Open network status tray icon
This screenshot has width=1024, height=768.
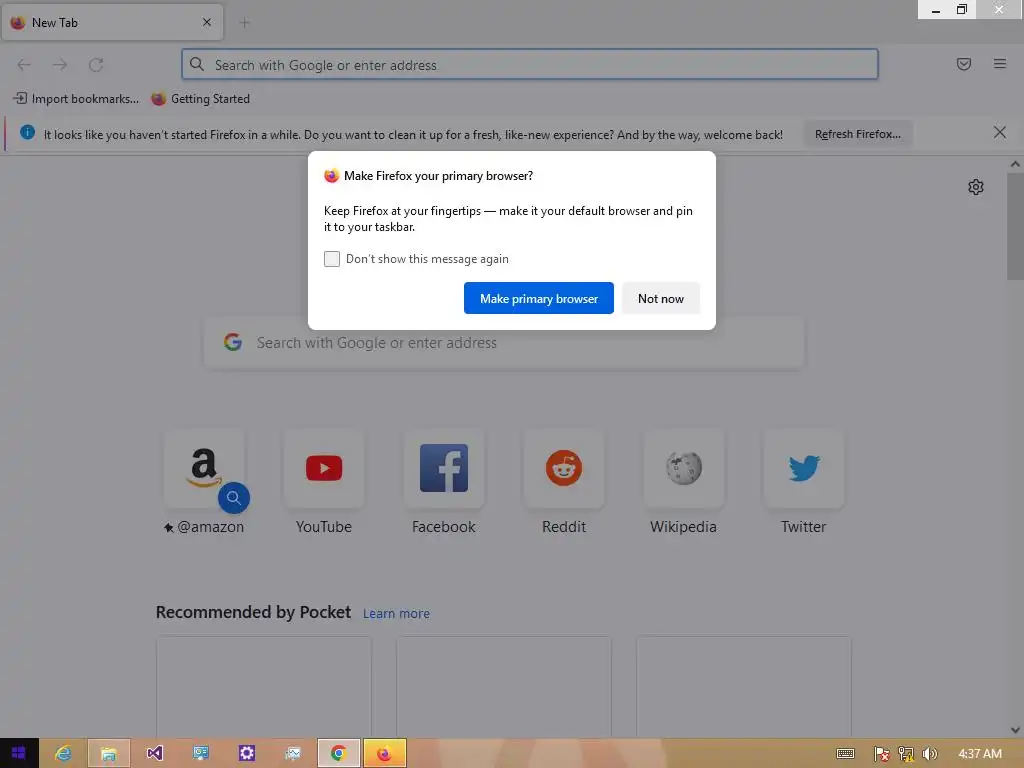click(x=906, y=754)
